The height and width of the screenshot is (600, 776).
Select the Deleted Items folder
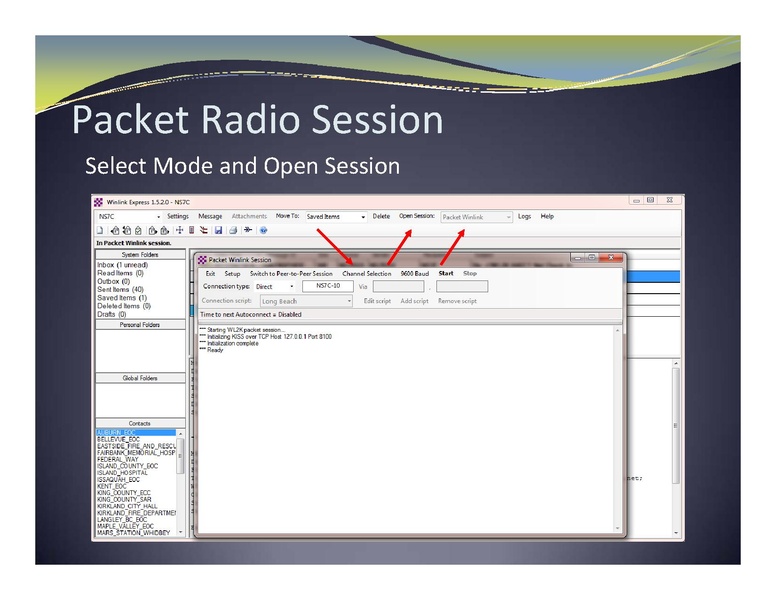click(x=124, y=306)
